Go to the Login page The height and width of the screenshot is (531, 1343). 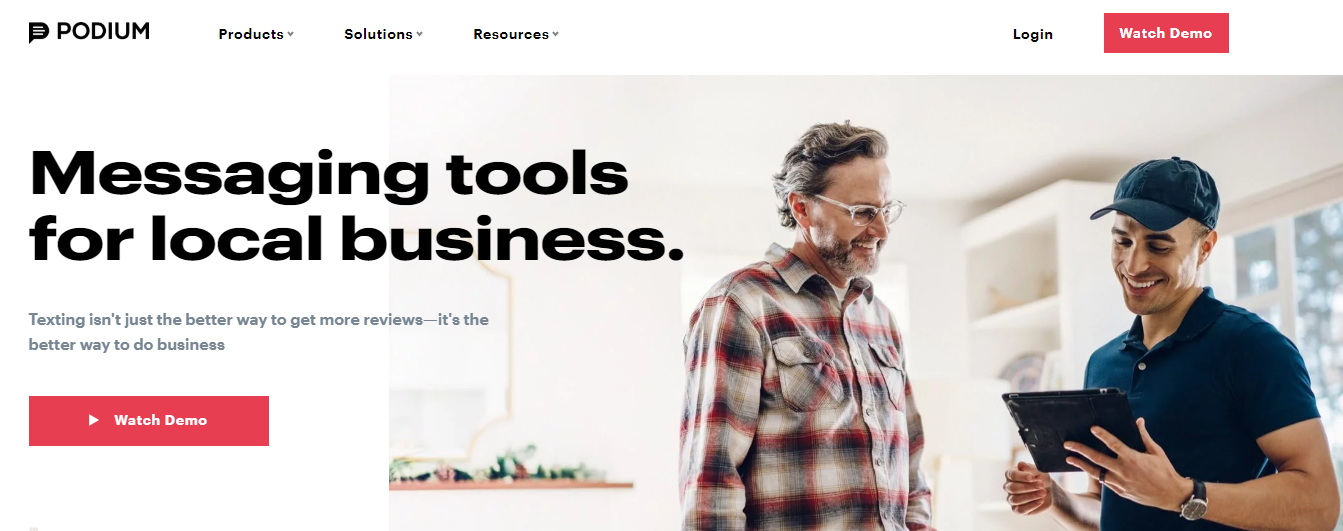click(x=1033, y=34)
